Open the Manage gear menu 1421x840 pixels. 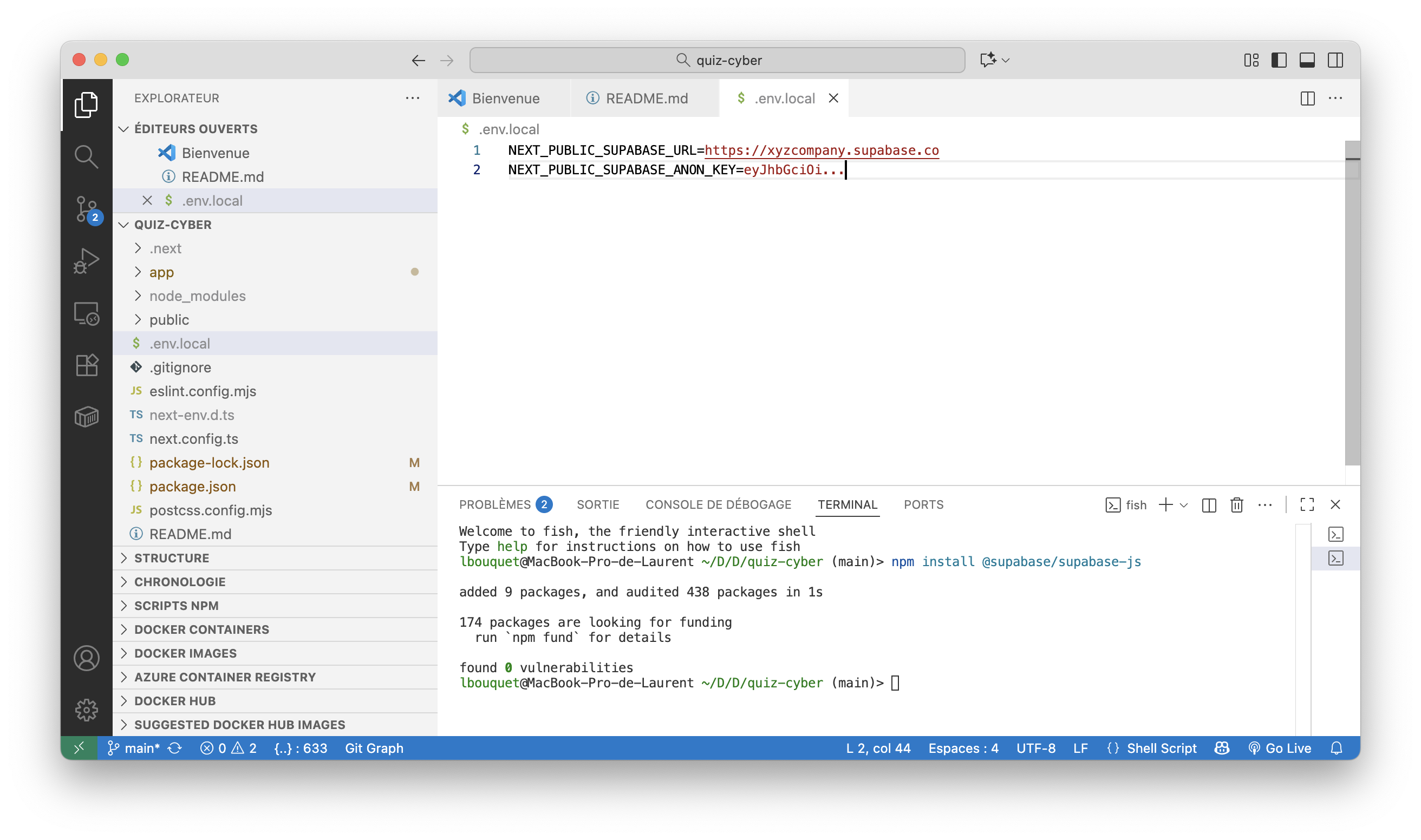pyautogui.click(x=86, y=710)
